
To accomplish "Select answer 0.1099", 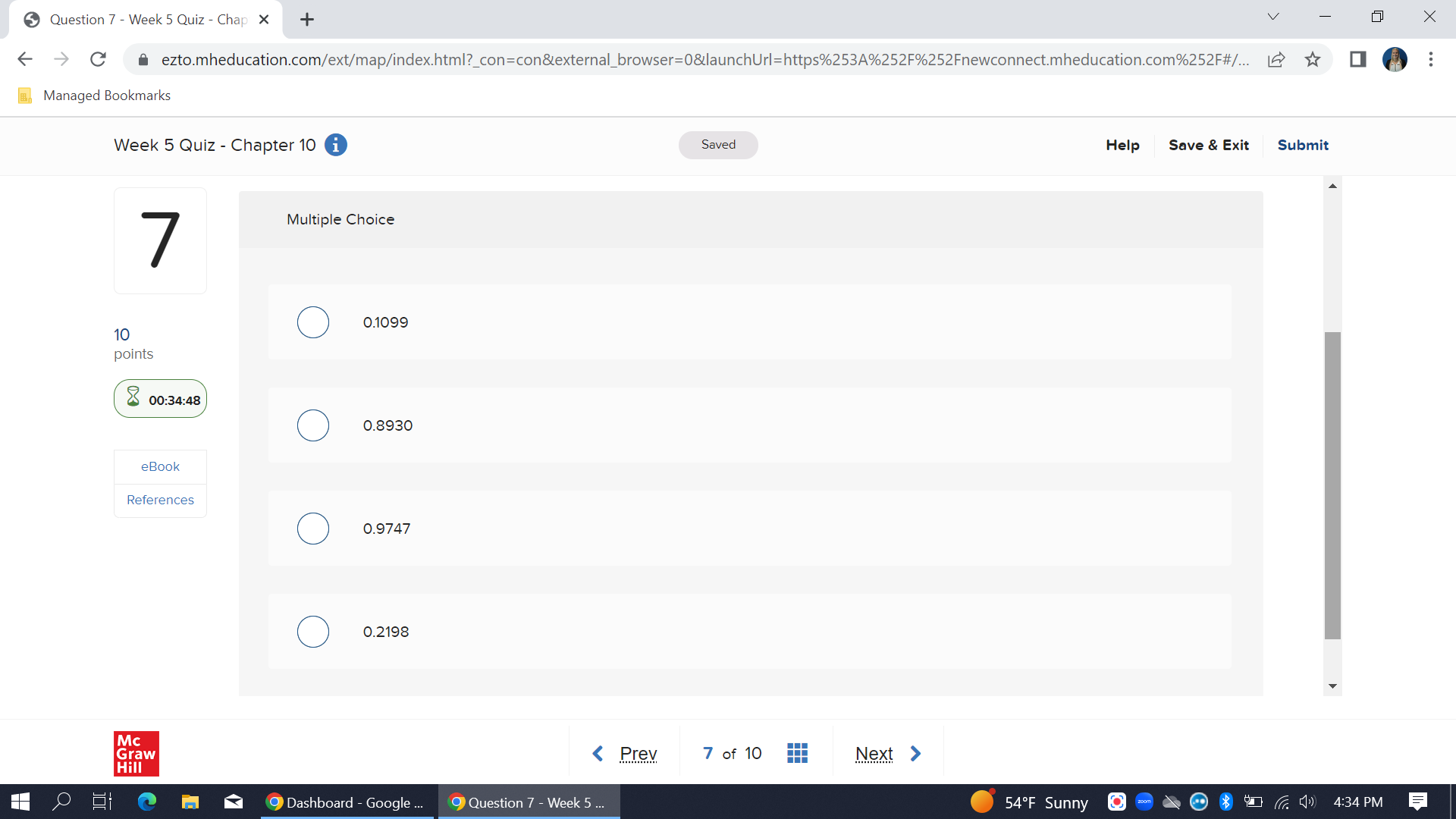I will click(x=313, y=322).
